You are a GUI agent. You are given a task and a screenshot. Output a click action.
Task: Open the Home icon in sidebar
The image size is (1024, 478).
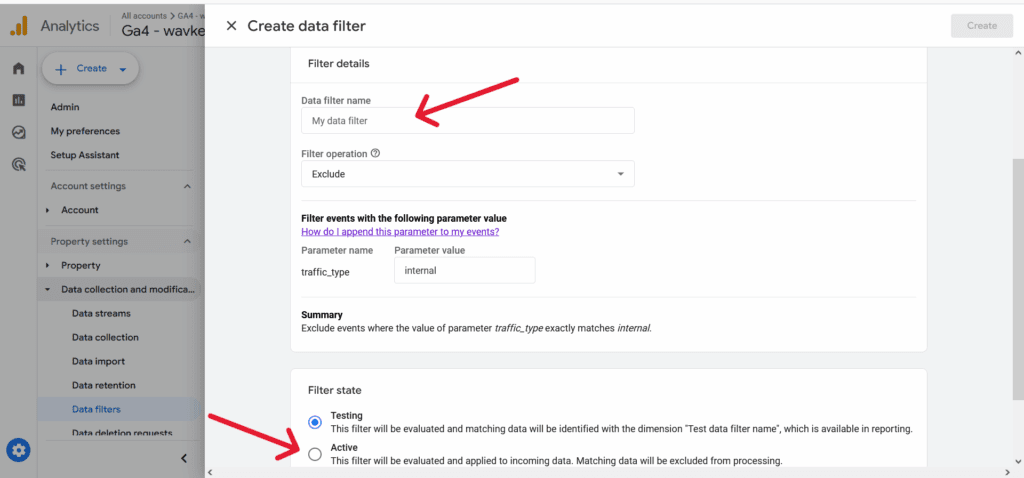pos(19,69)
